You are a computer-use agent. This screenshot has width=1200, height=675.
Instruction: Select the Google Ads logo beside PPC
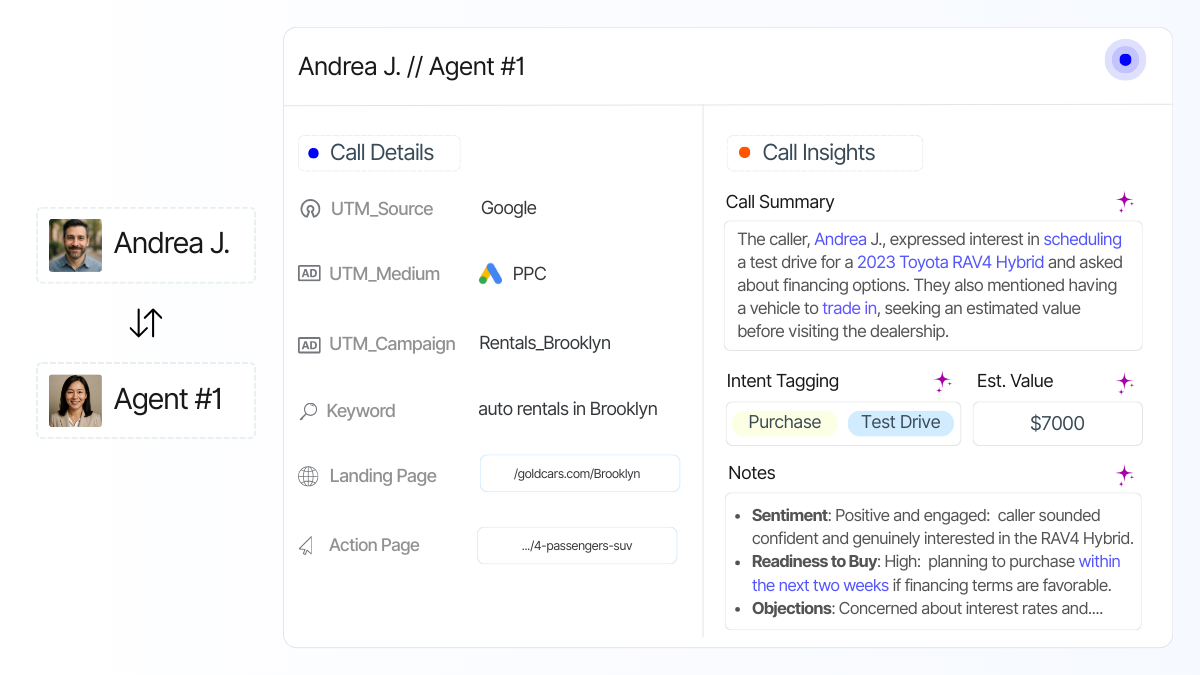click(x=491, y=272)
